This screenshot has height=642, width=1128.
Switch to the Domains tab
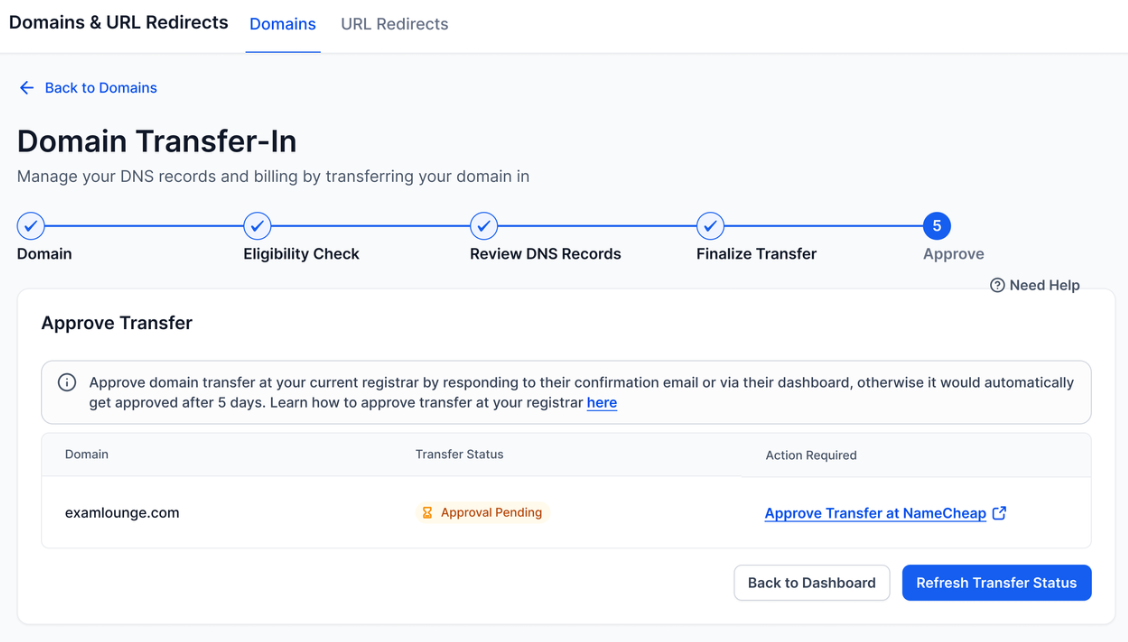(283, 24)
